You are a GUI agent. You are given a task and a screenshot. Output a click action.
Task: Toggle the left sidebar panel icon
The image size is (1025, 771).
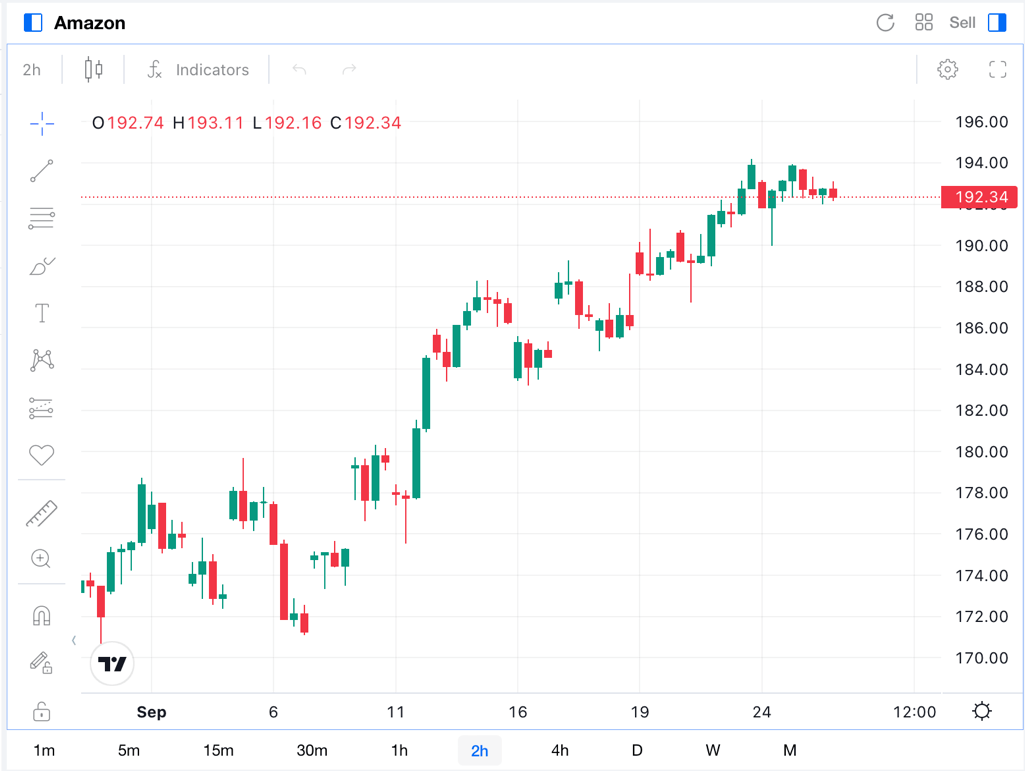(x=33, y=23)
